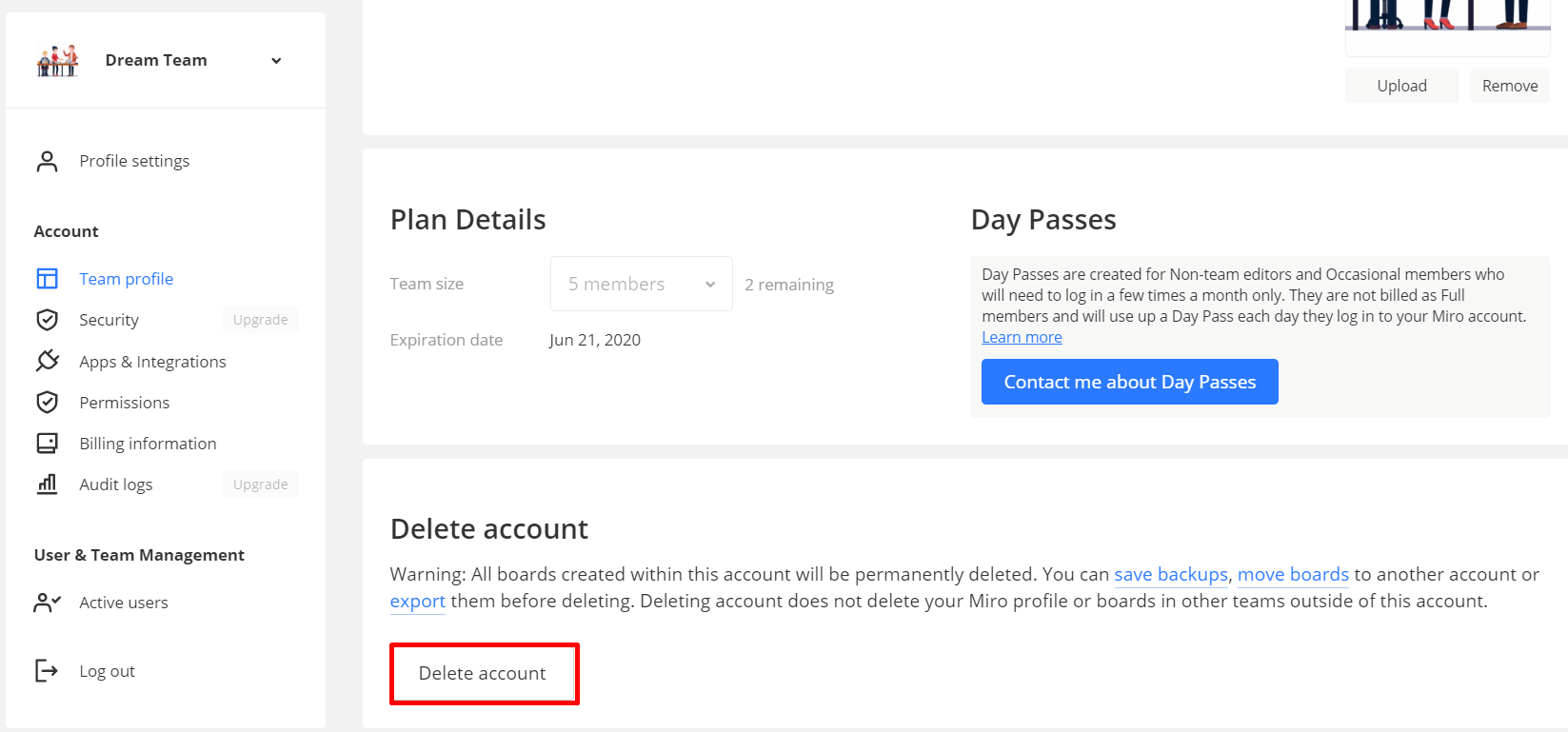The height and width of the screenshot is (732, 1568).
Task: Click the Security shield icon
Action: click(x=47, y=320)
